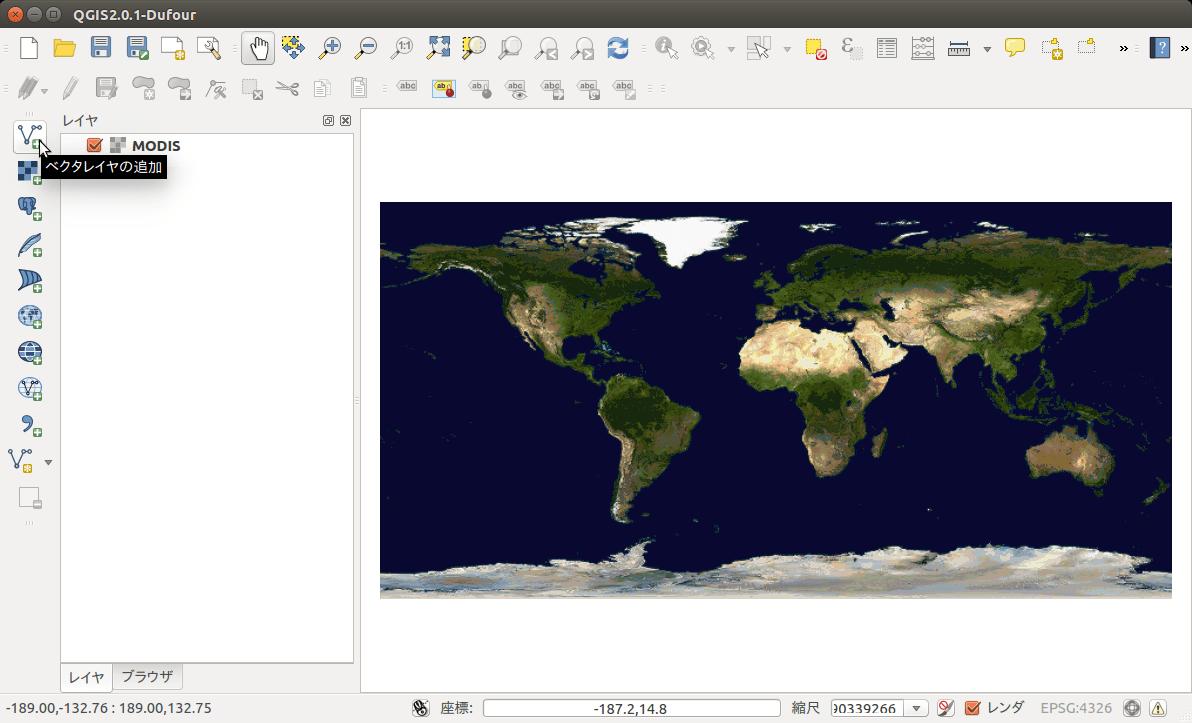Viewport: 1192px width, 723px height.
Task: Create a new project with blank page icon
Action: 29,48
